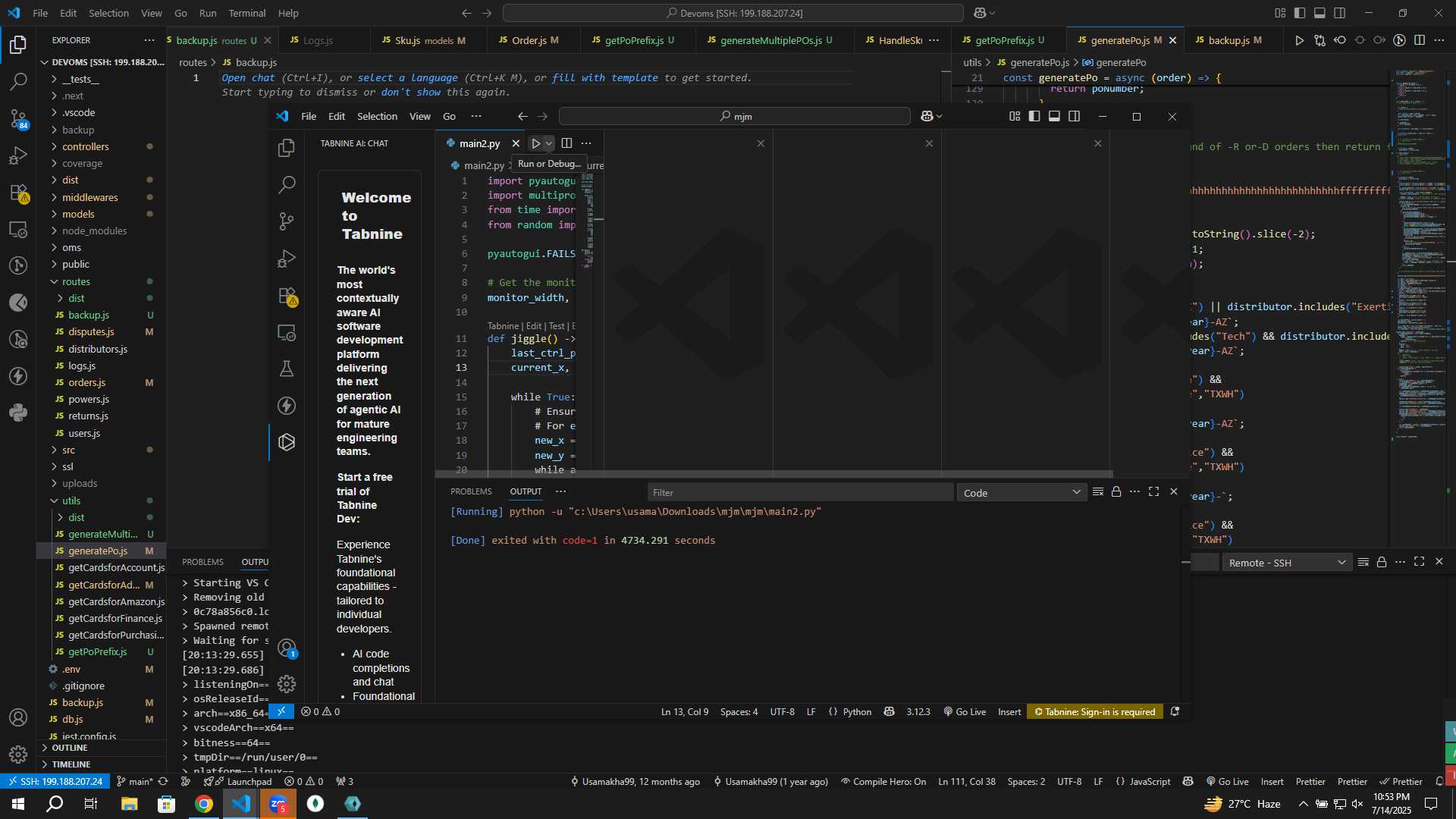The image size is (1456, 819).
Task: Run the file in Devoms editor toolbar
Action: [1299, 40]
